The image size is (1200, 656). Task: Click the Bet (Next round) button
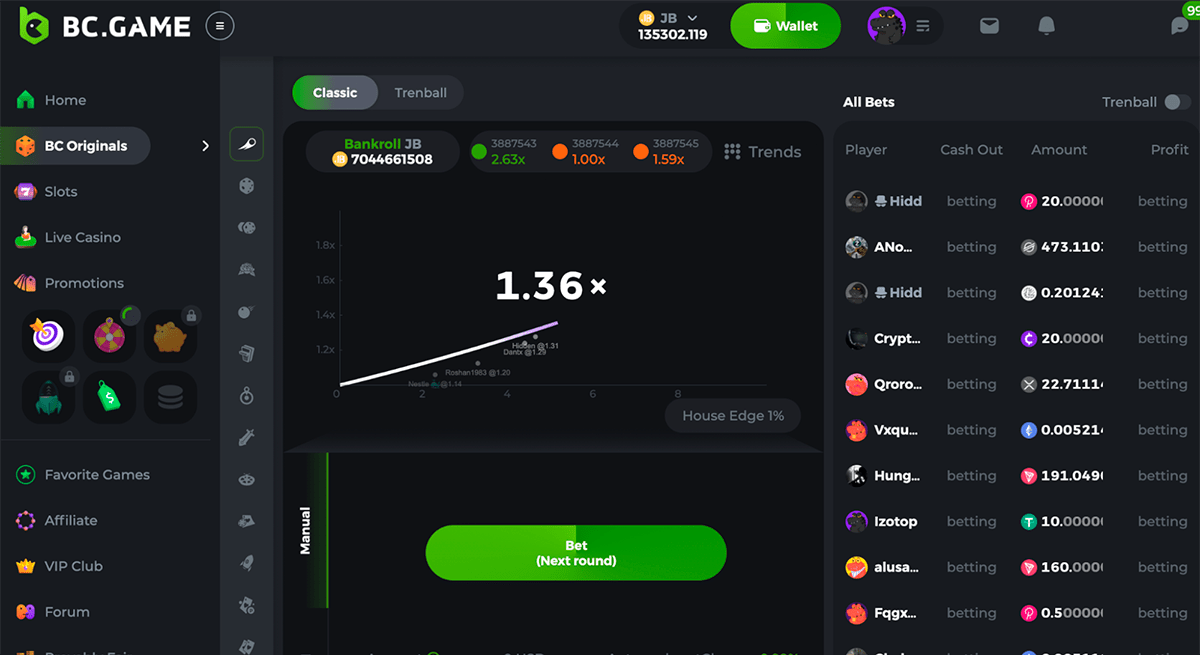(x=576, y=553)
